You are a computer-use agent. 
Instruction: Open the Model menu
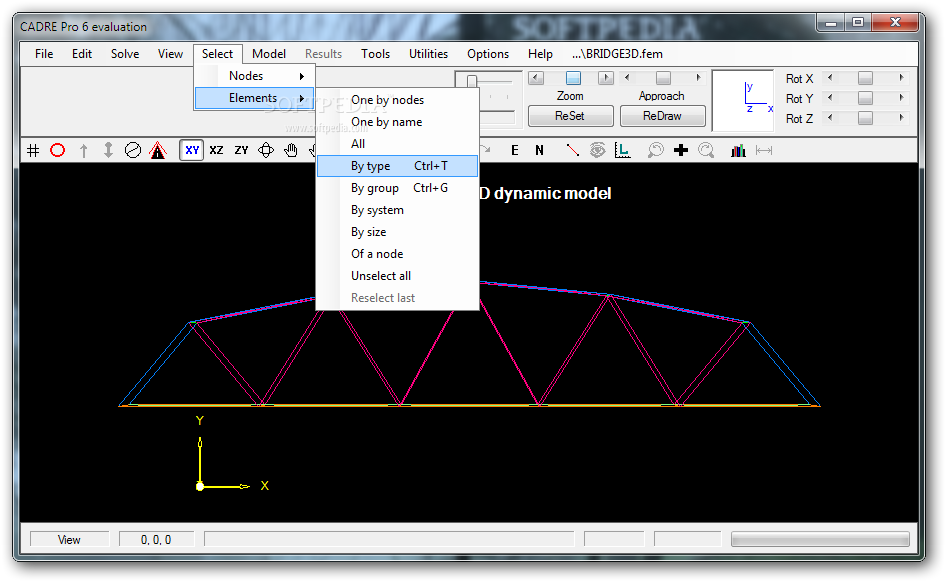coord(269,54)
